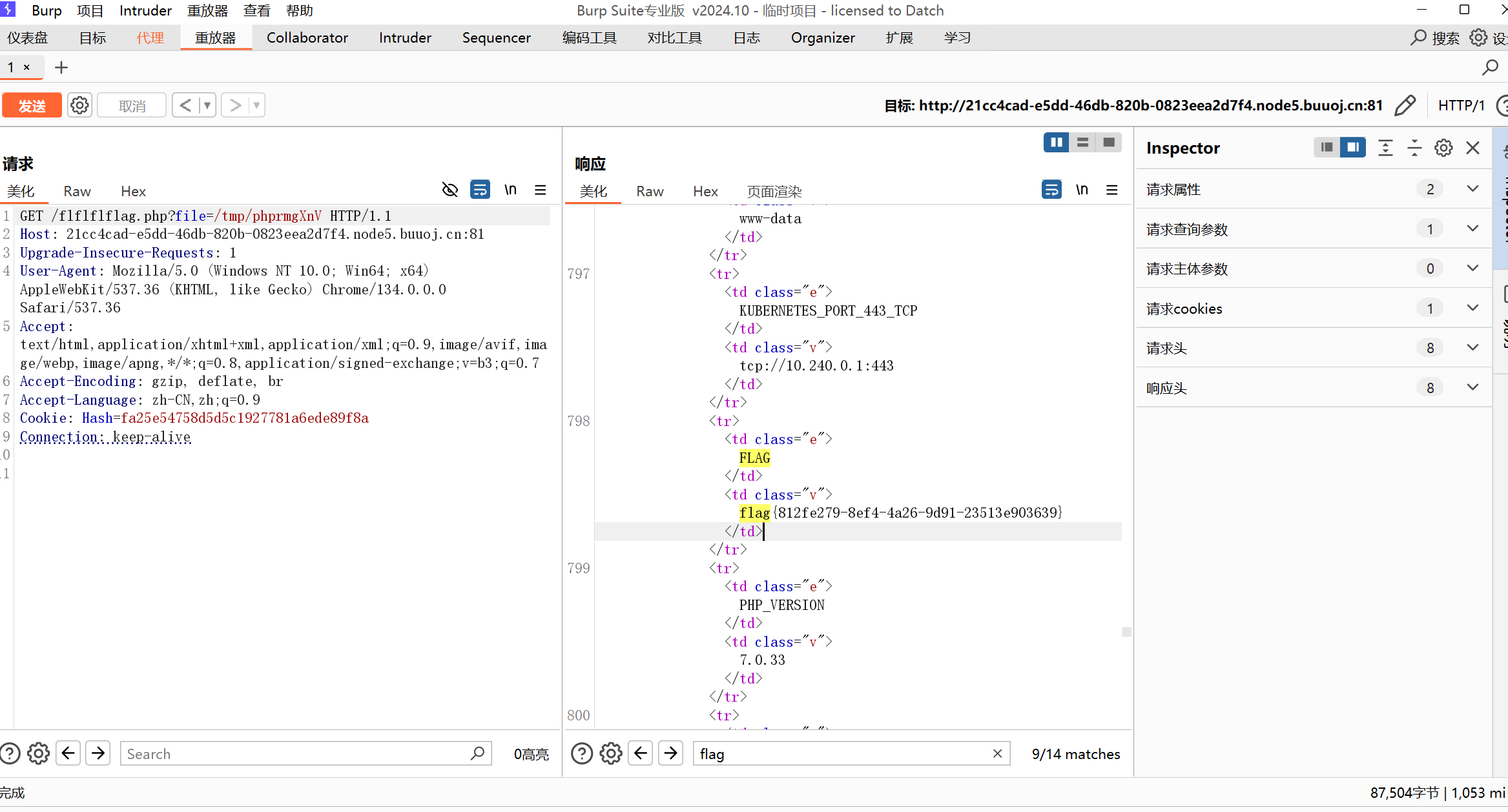Select side-by-side layout view button
Screen dimensions: 1508x812
click(1057, 142)
